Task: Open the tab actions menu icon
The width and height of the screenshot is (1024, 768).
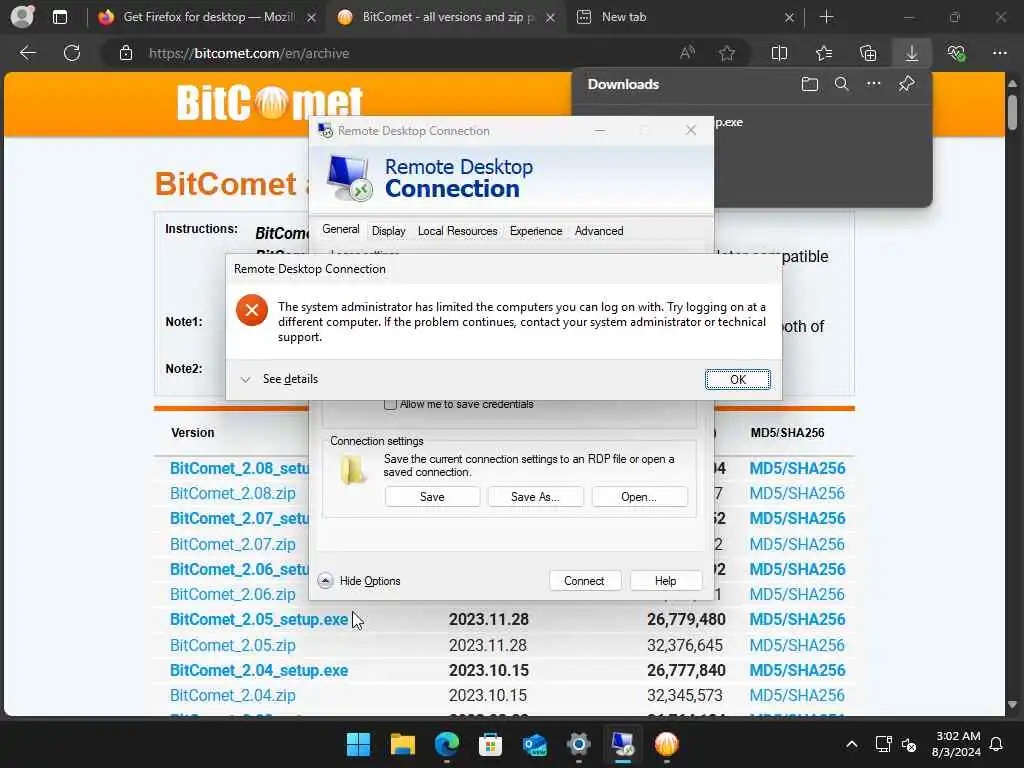Action: tap(59, 17)
